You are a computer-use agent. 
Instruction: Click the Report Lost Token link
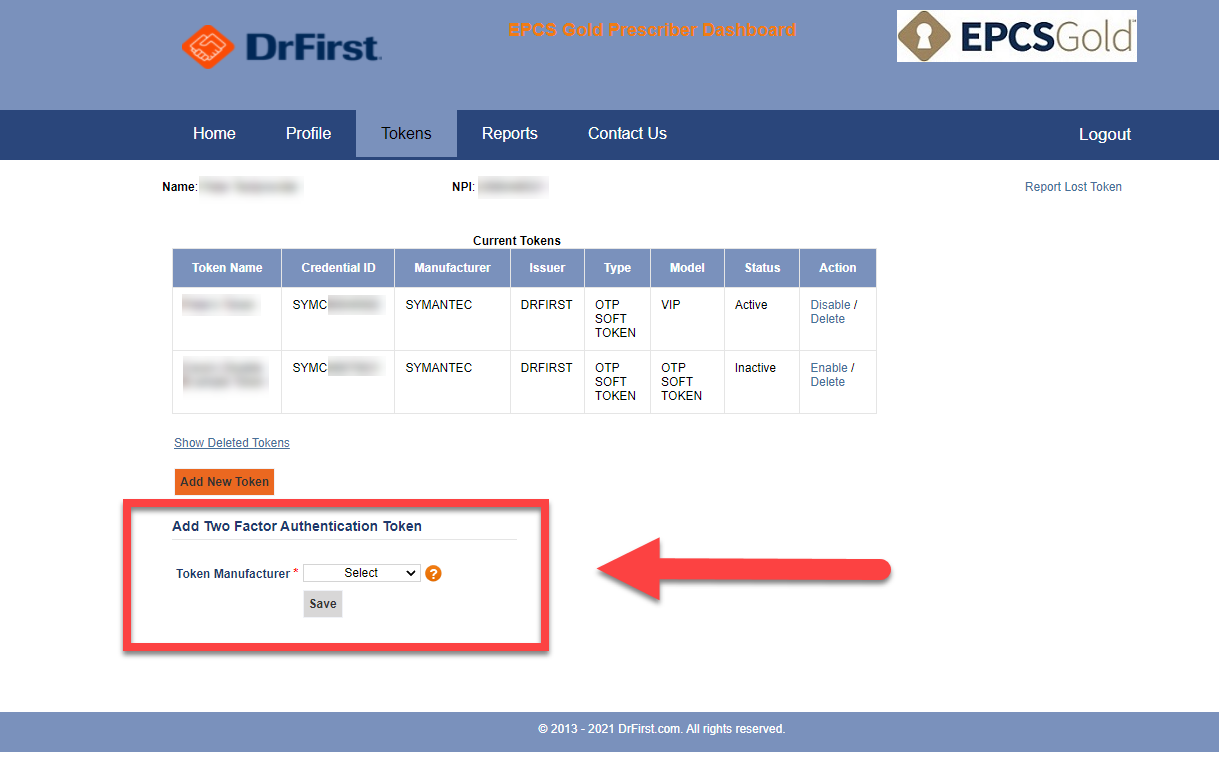click(x=1073, y=187)
